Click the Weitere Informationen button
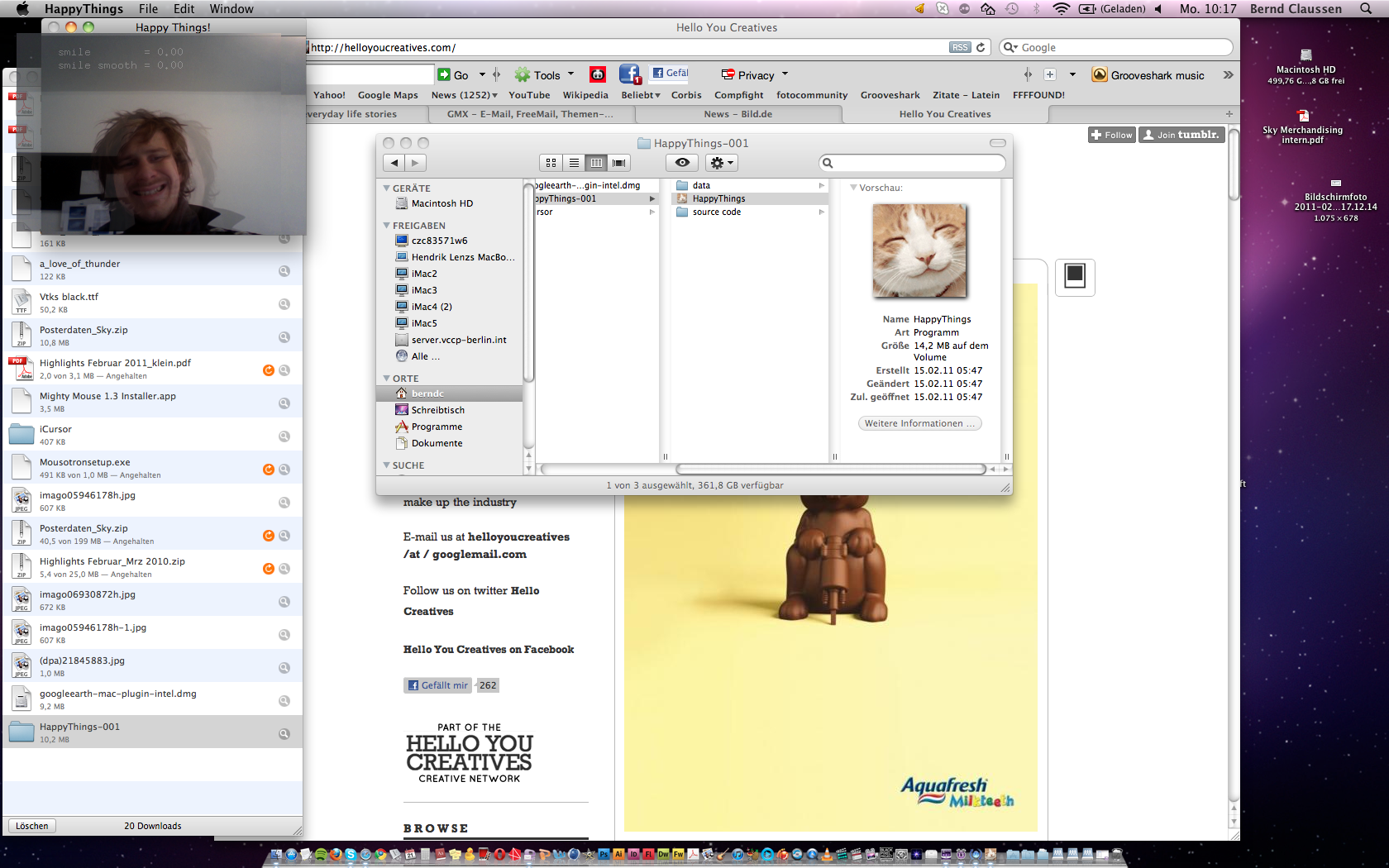 point(919,423)
